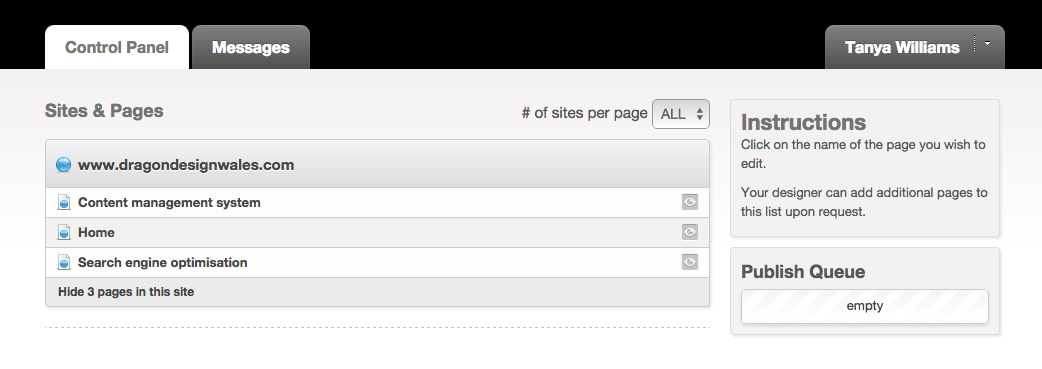The width and height of the screenshot is (1042, 369).
Task: Open the Search engine optimisation page
Action: 163,263
